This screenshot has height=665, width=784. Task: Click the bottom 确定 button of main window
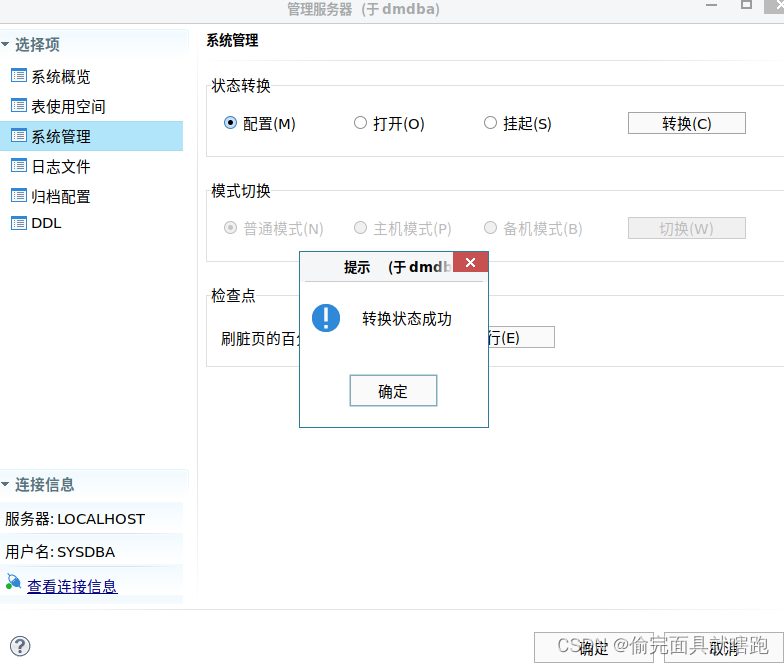point(594,648)
